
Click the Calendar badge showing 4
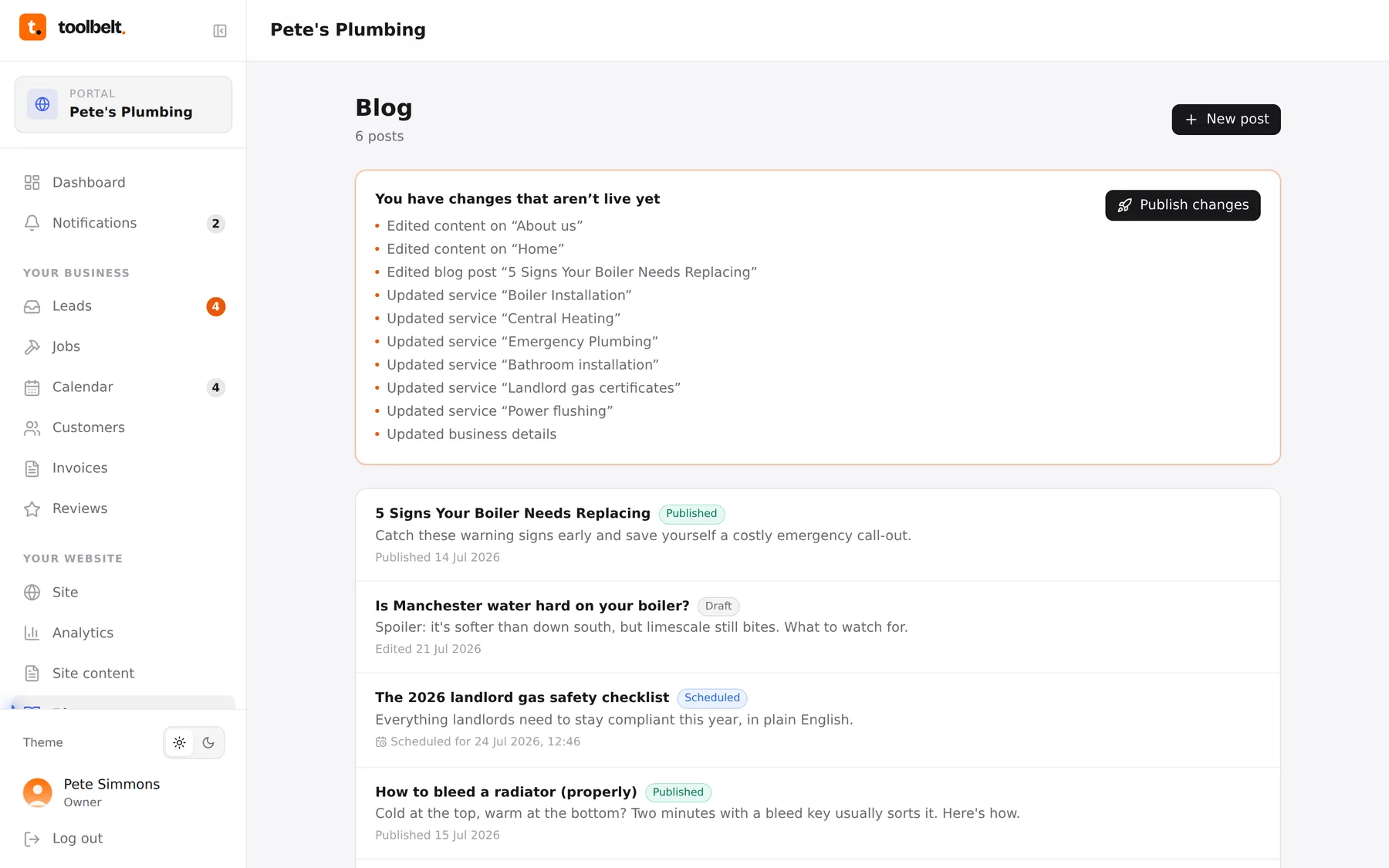pos(216,388)
